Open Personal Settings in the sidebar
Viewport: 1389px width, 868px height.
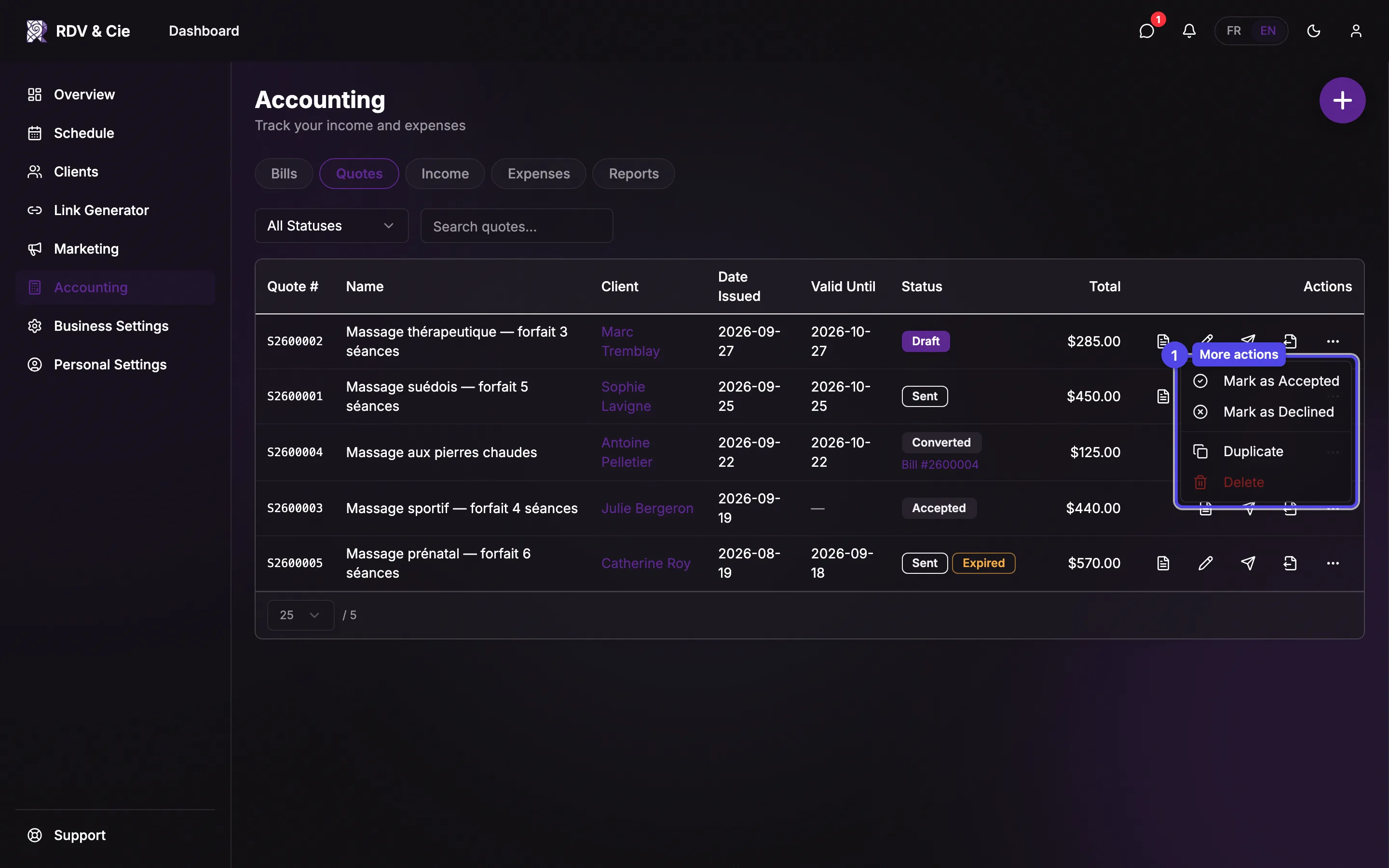(115, 364)
